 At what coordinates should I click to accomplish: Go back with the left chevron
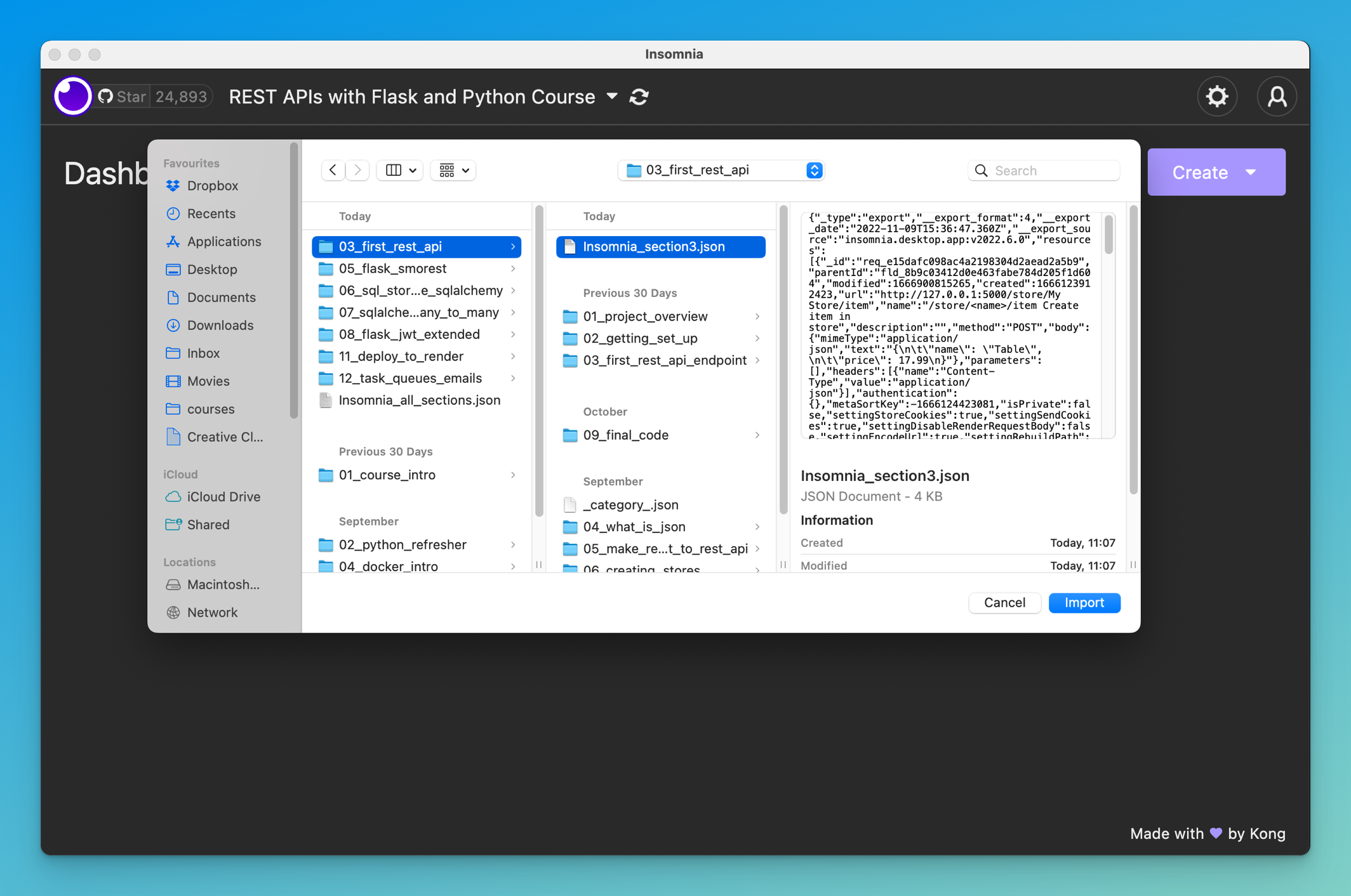tap(333, 170)
